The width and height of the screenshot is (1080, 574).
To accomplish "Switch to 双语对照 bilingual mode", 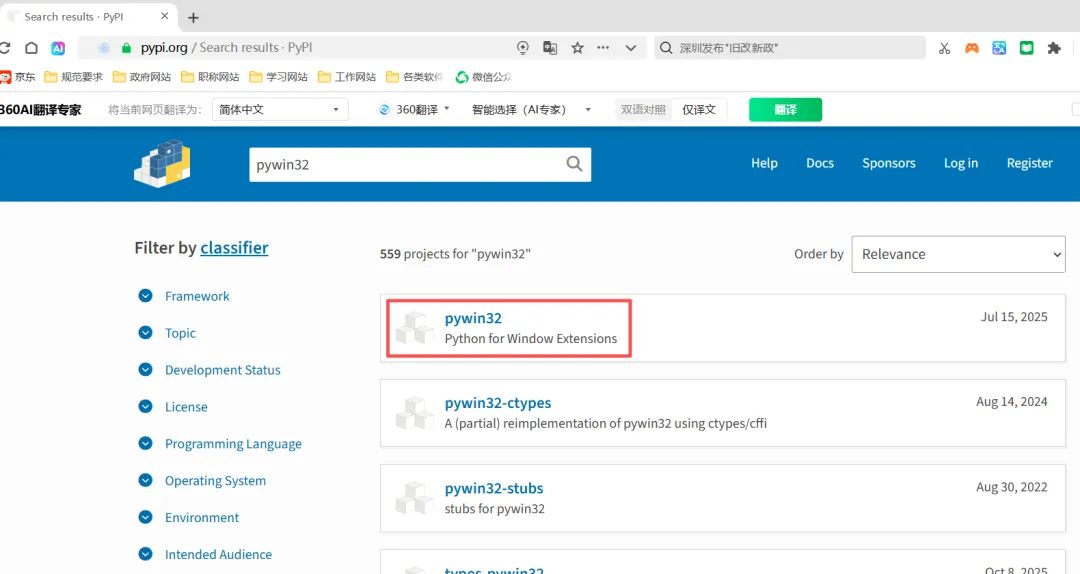I will click(x=643, y=110).
